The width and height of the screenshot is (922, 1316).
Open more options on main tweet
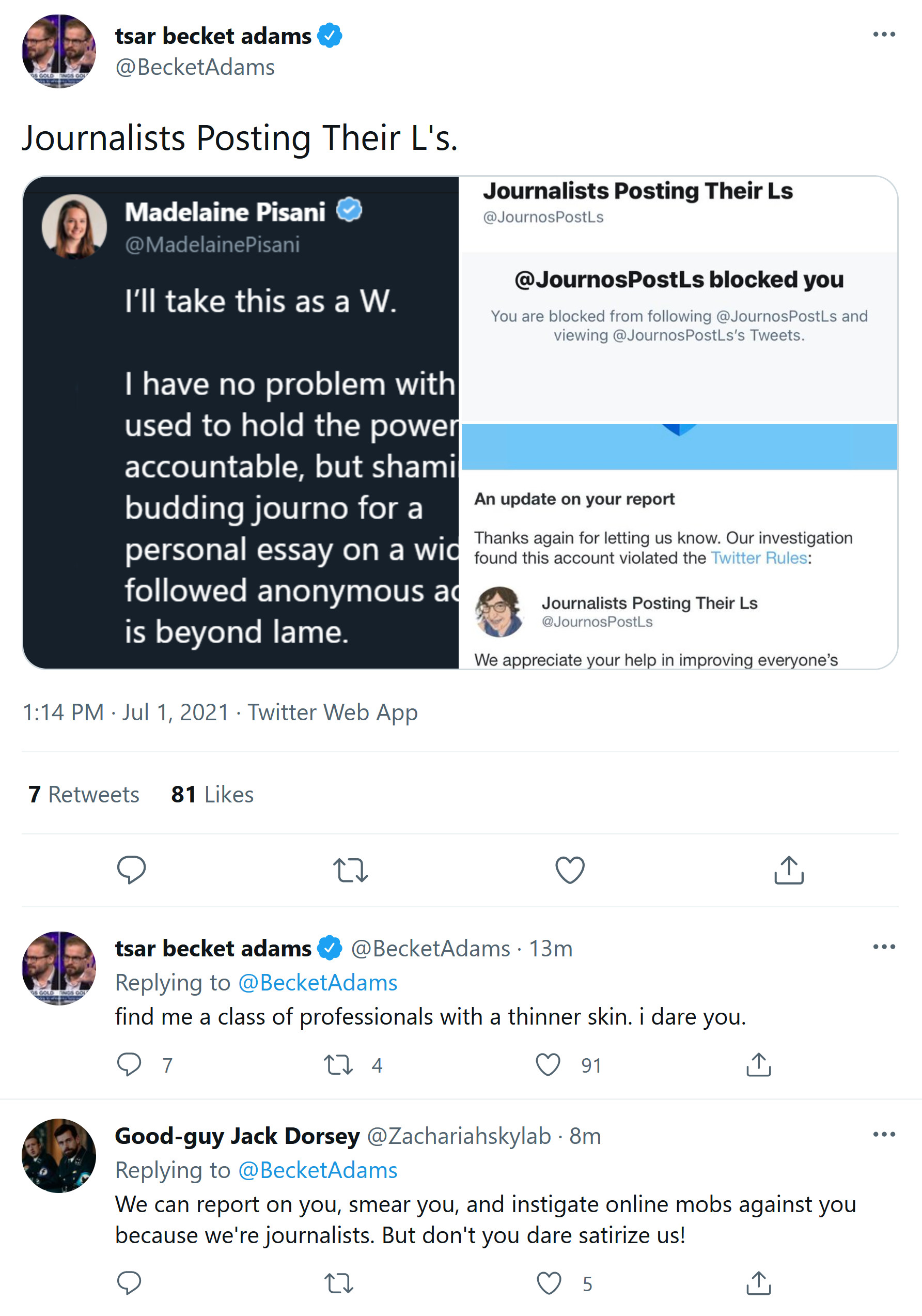point(884,35)
